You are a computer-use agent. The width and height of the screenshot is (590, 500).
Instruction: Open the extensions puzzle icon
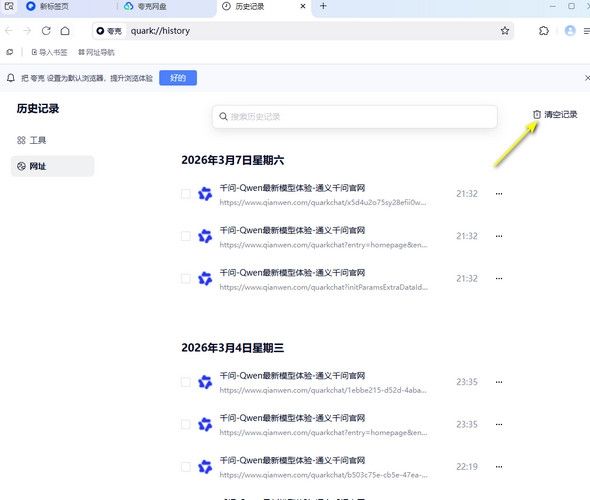pos(544,31)
